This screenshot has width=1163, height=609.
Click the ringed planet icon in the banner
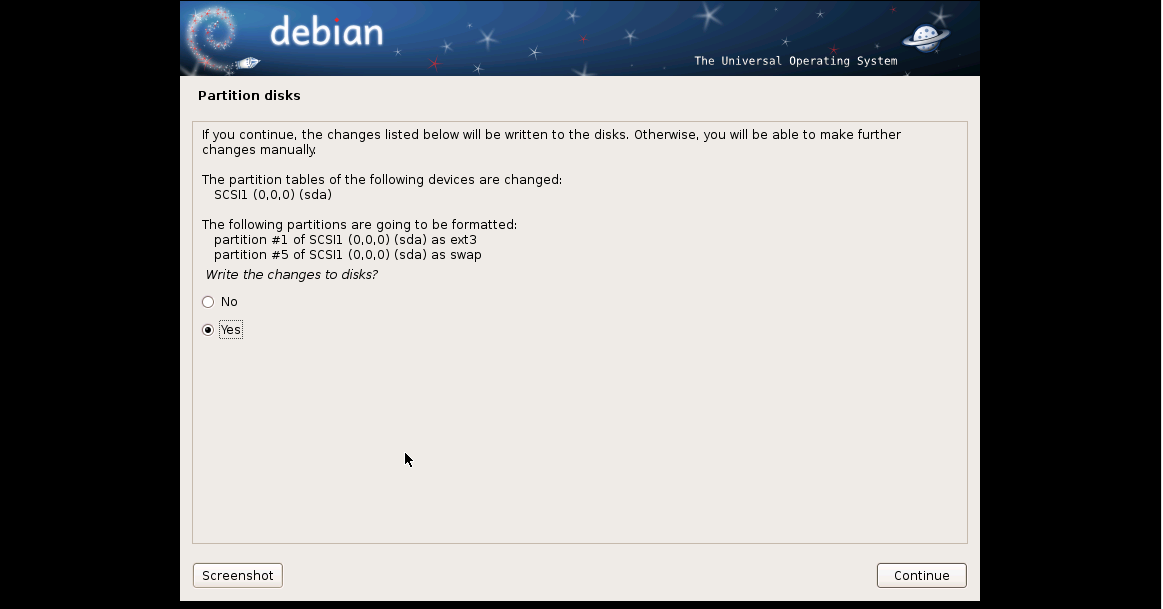coord(926,37)
